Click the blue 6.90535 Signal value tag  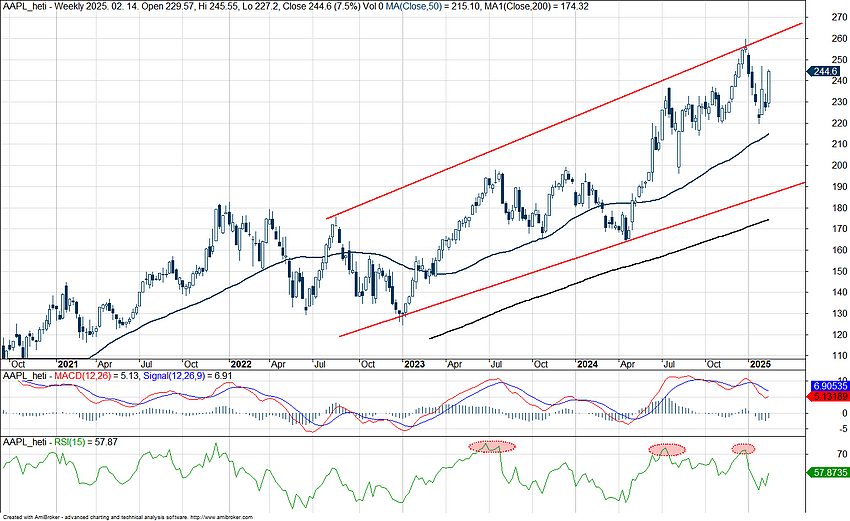point(829,386)
